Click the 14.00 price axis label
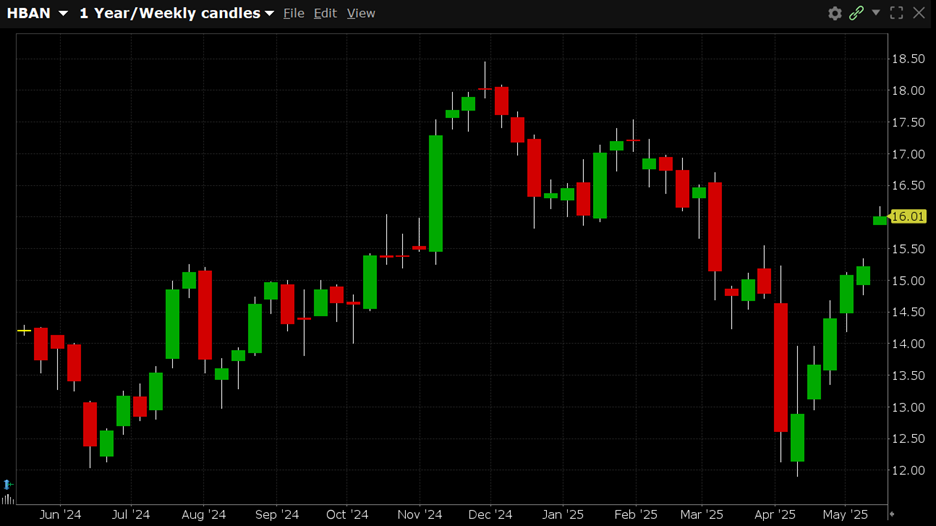 908,343
